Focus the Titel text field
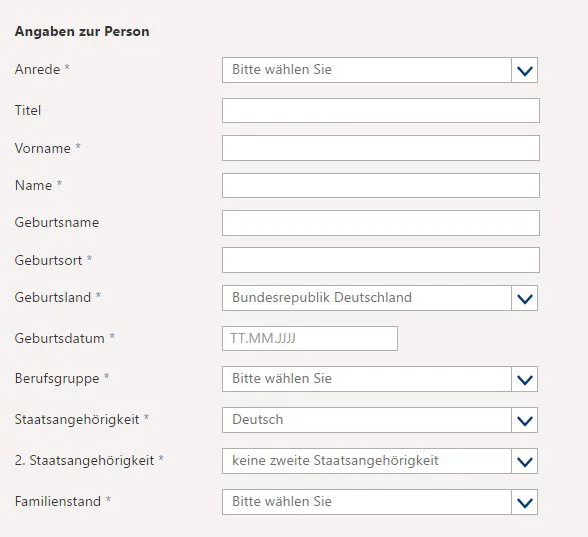The image size is (588, 537). click(381, 111)
